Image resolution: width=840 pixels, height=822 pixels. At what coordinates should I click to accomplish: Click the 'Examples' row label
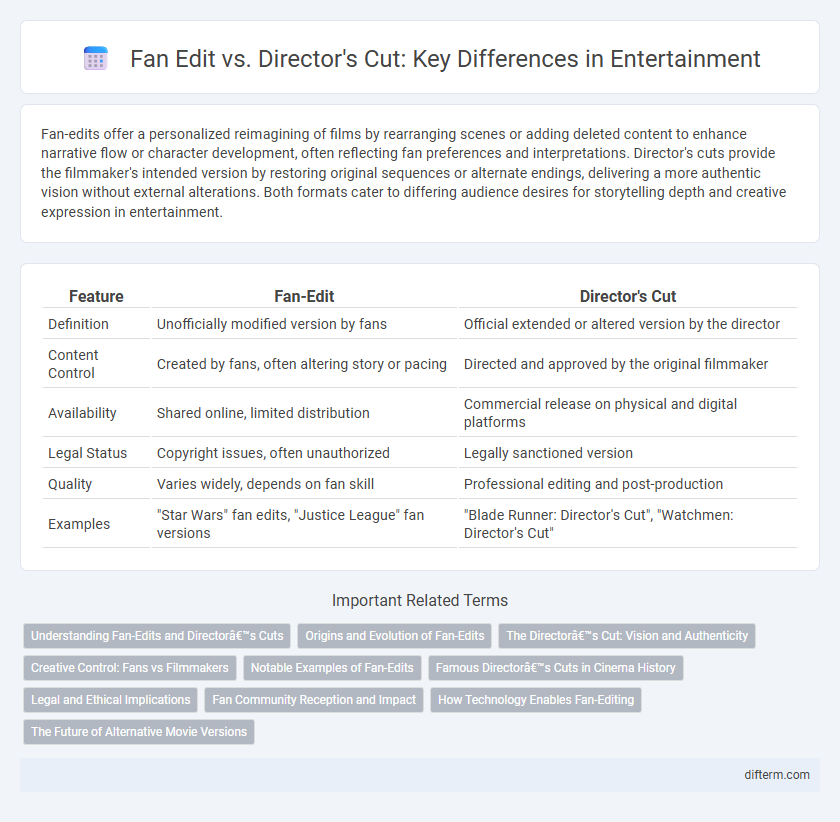pos(79,524)
